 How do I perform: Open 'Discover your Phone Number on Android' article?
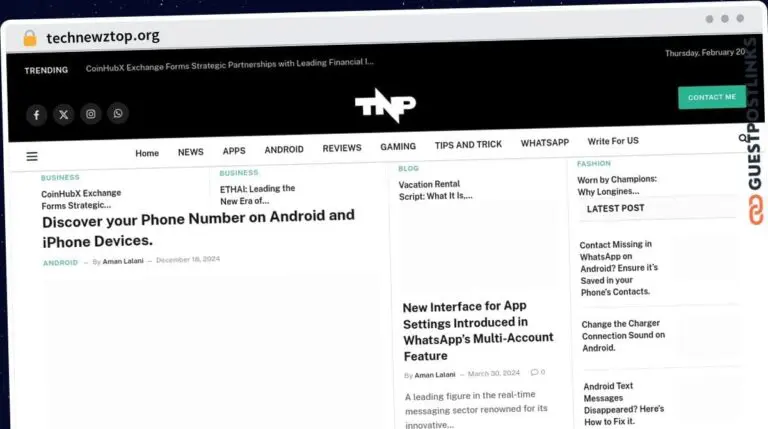tap(198, 229)
